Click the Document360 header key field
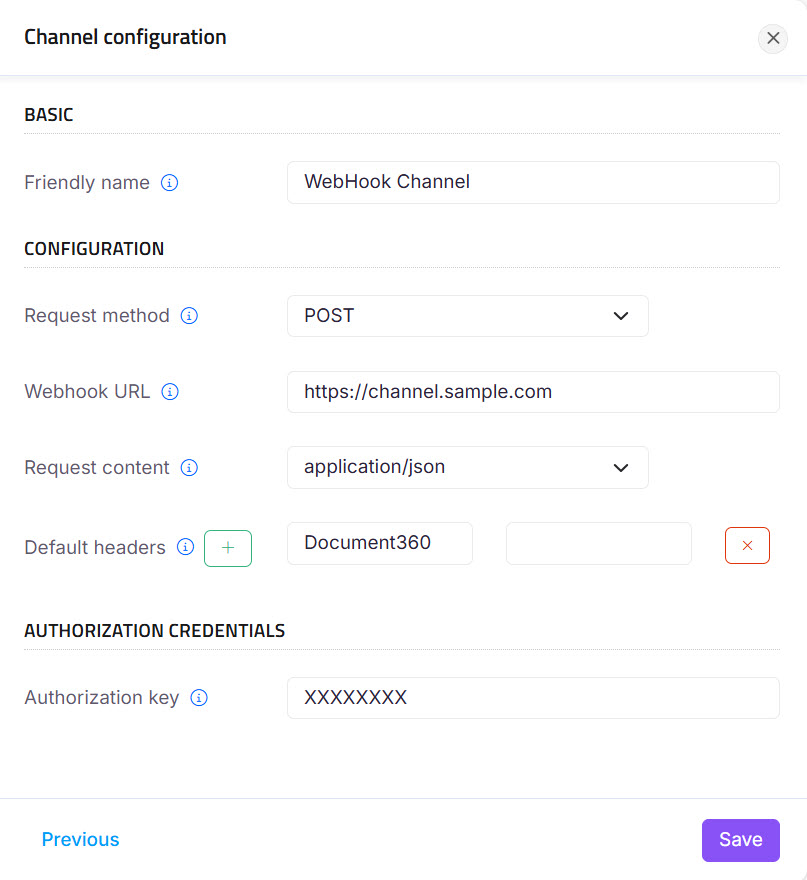The width and height of the screenshot is (807, 880). tap(380, 543)
